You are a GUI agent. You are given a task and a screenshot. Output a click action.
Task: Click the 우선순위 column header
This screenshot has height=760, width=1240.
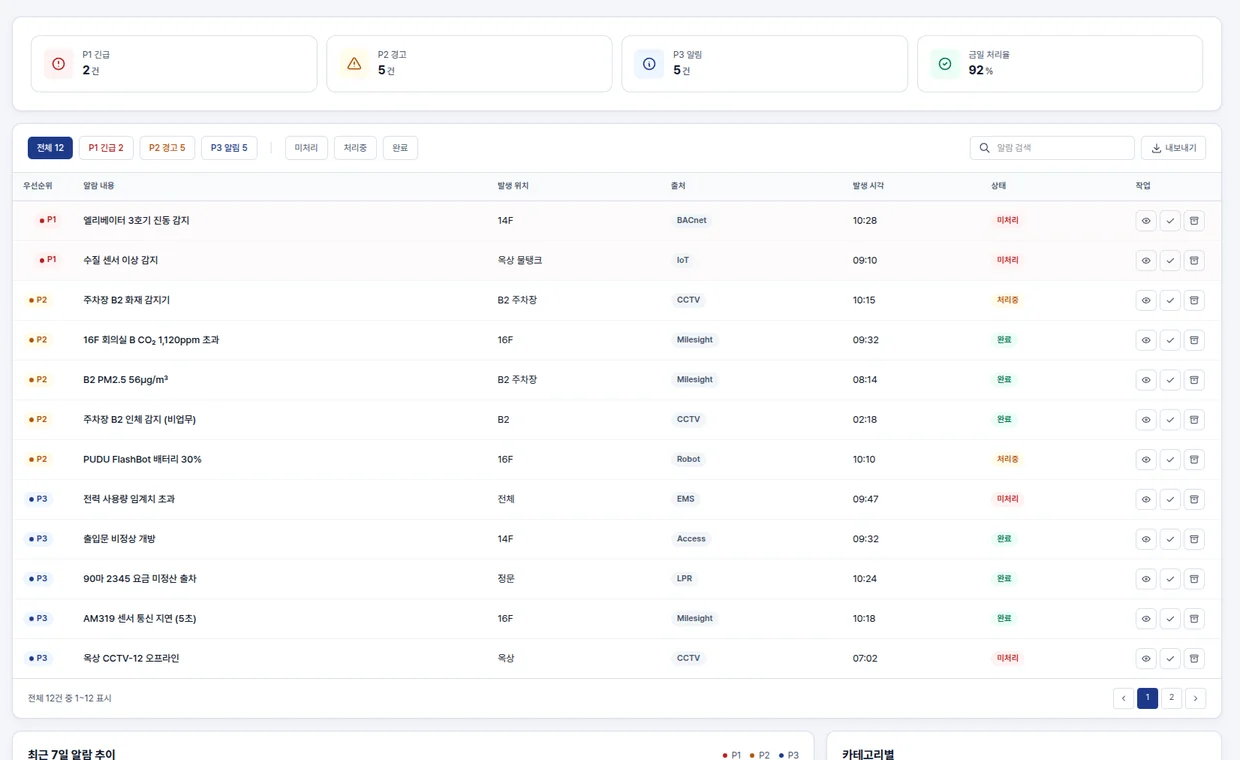click(38, 186)
